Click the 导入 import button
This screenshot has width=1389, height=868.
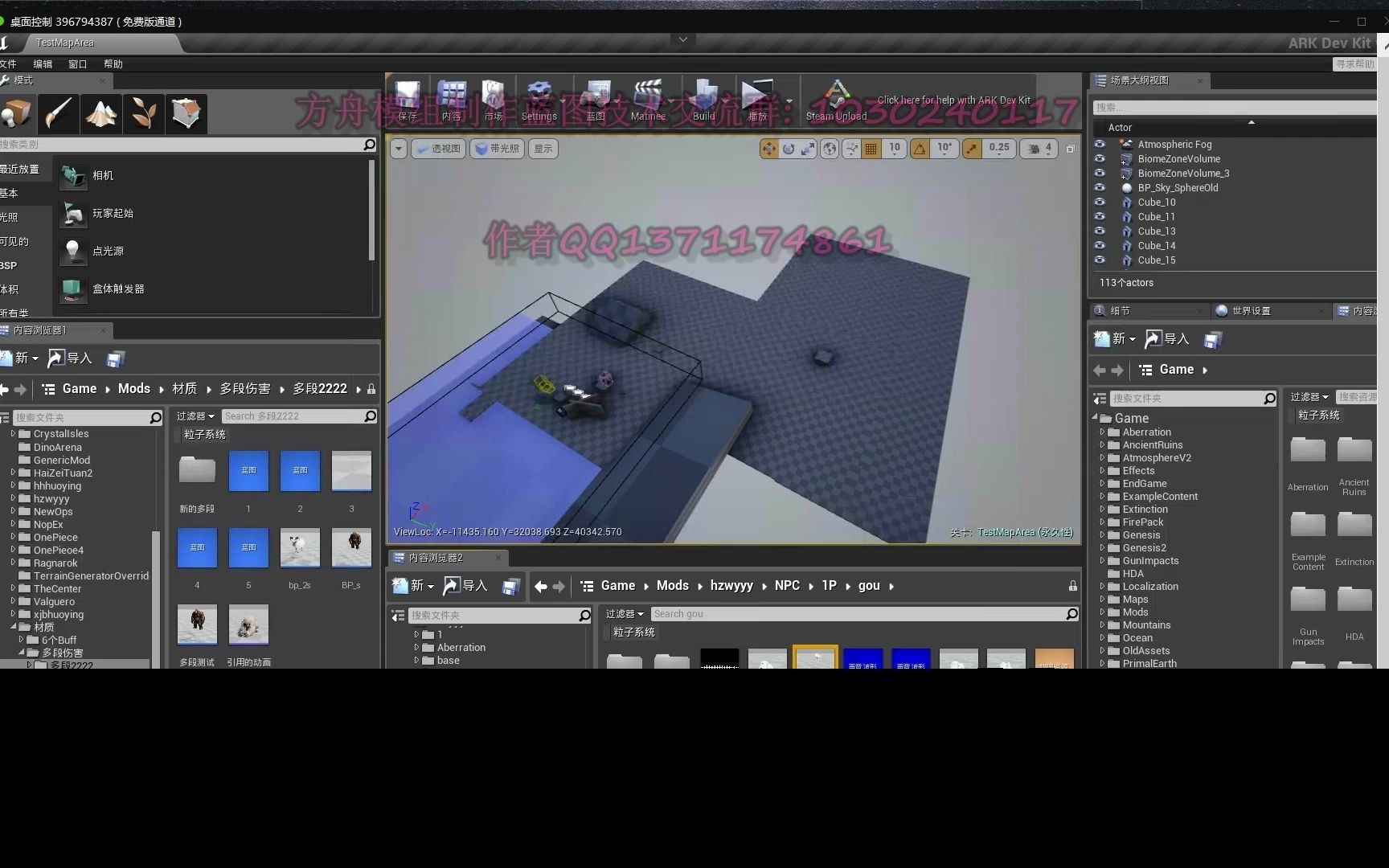[70, 358]
